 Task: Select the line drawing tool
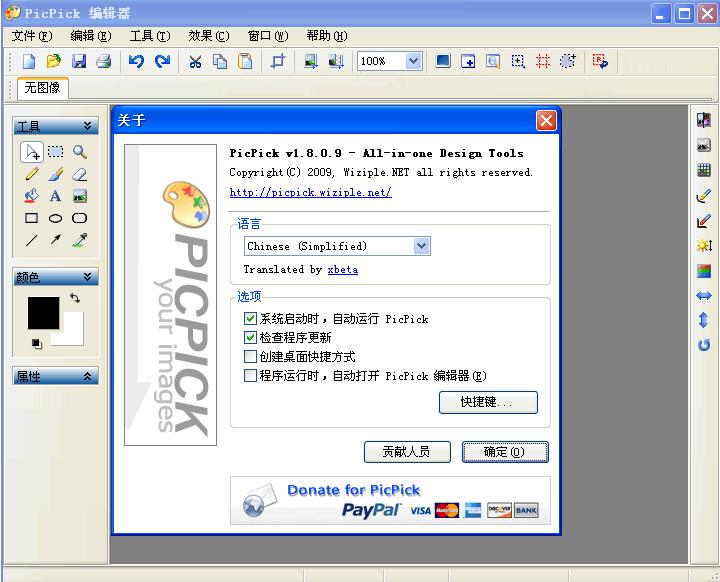click(32, 240)
